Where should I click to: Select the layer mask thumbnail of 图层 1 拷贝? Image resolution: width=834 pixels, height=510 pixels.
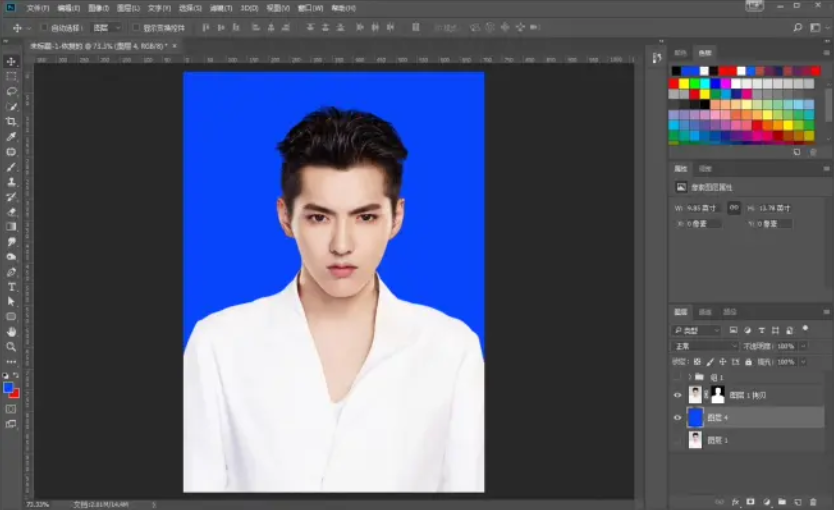coord(717,395)
